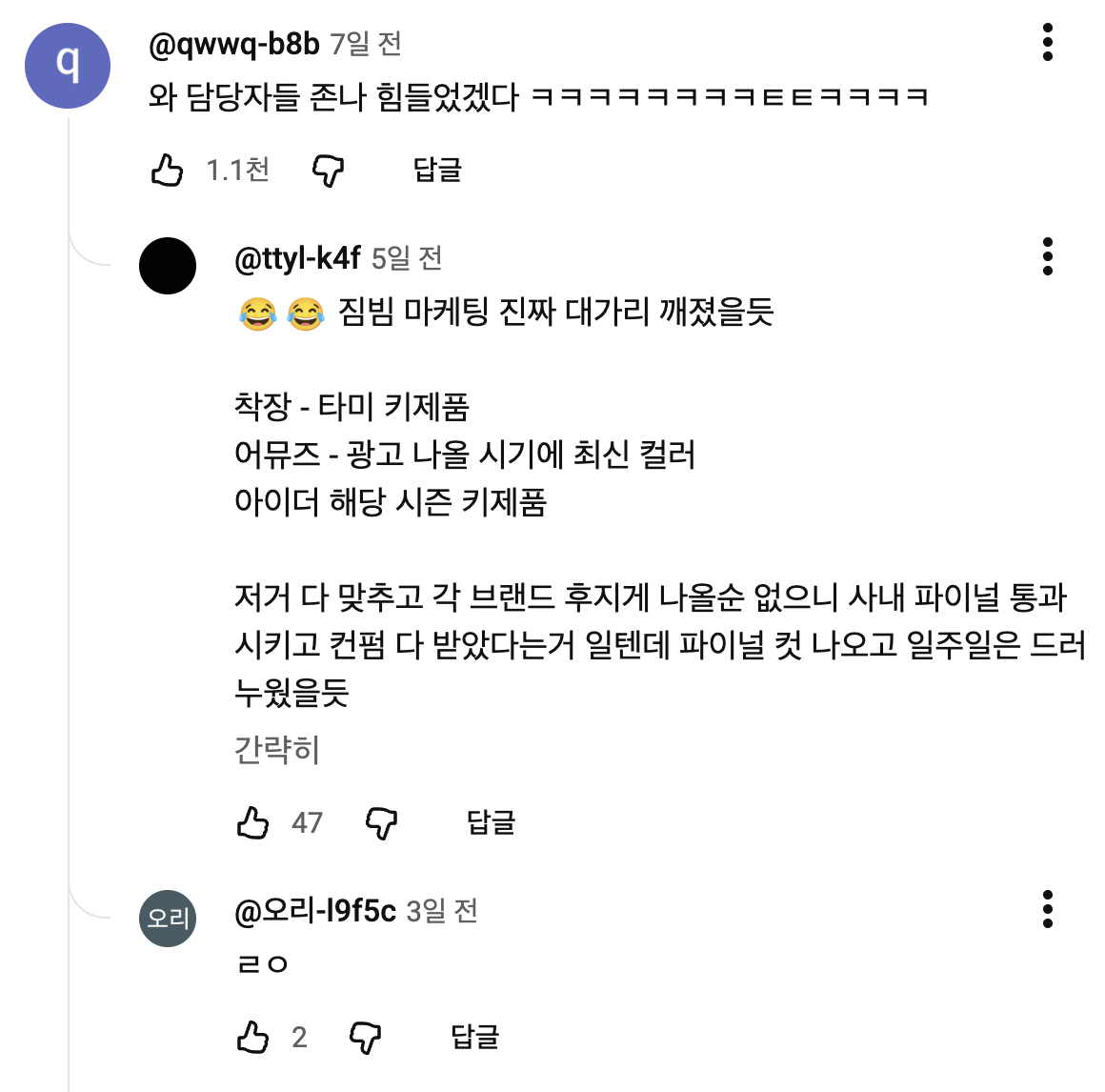Dislike the top comment by @qwwq-b8b
The height and width of the screenshot is (1092, 1105).
[328, 171]
